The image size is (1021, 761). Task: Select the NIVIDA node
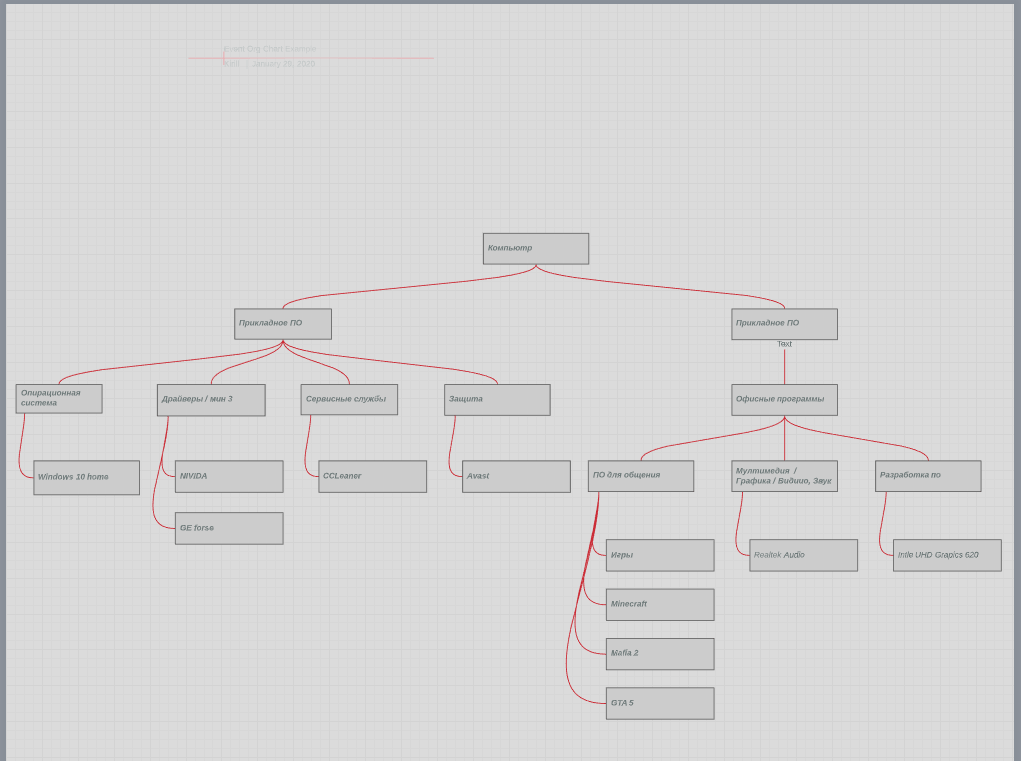229,477
